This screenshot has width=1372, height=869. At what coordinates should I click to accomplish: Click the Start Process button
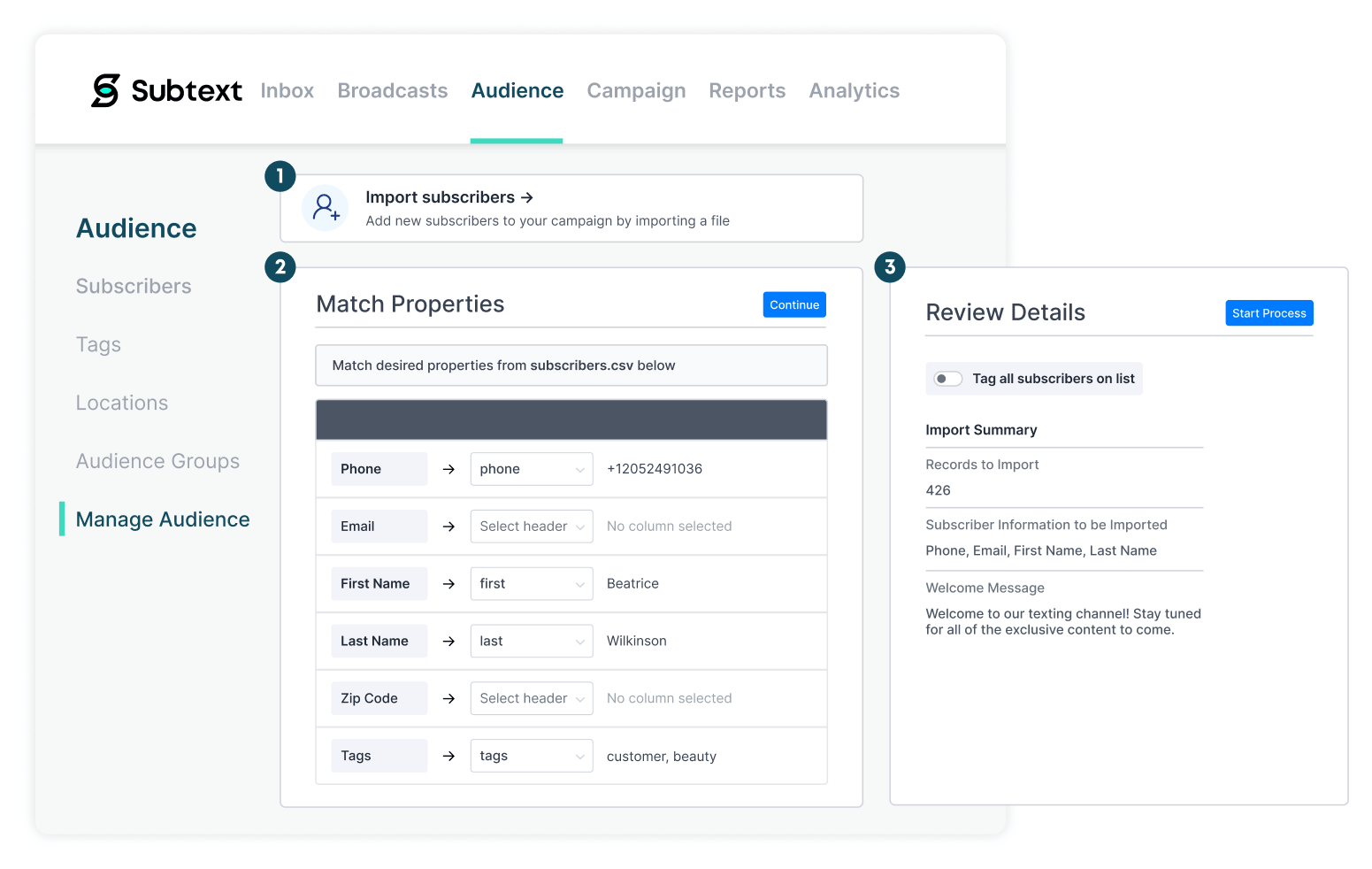tap(1269, 312)
